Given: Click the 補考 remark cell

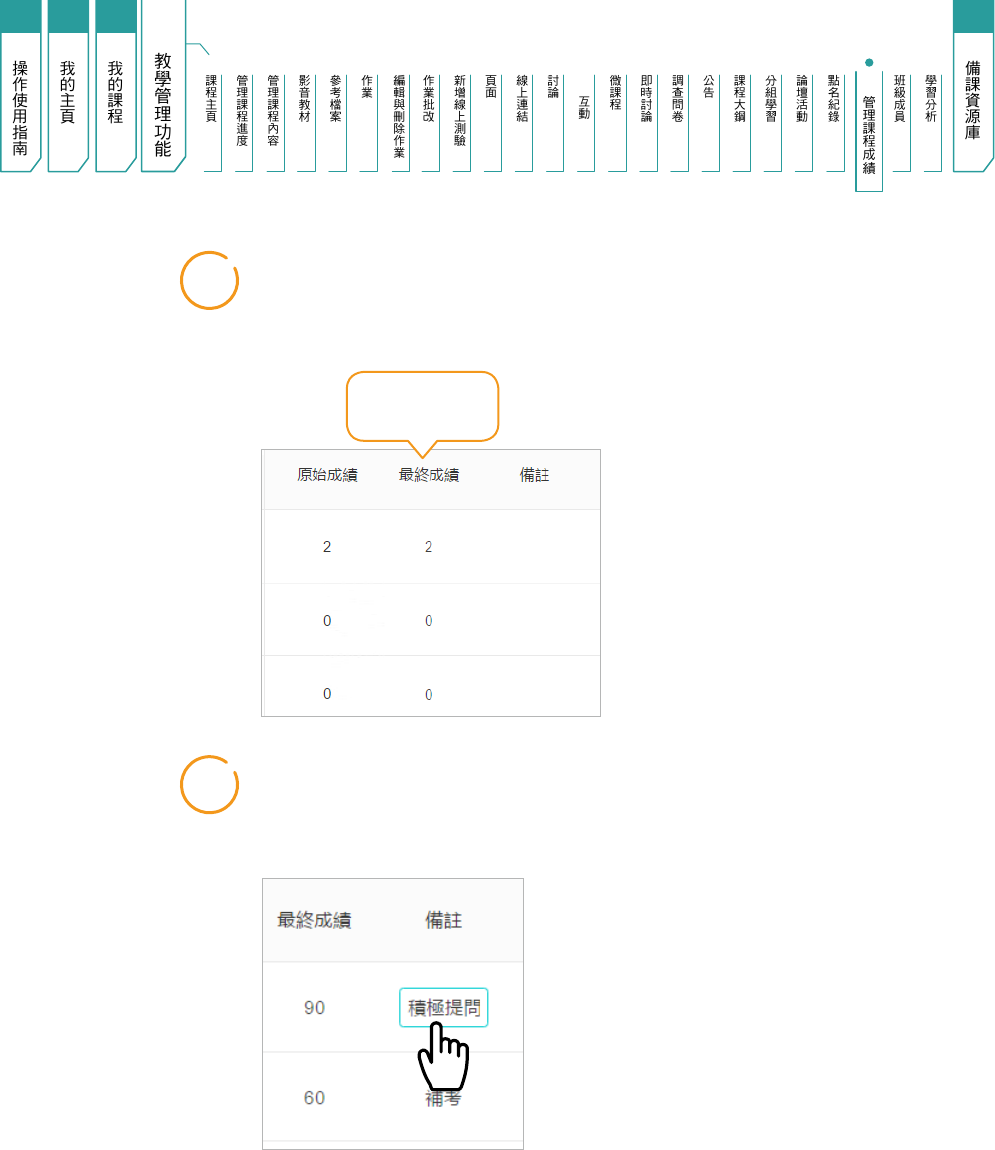Looking at the screenshot, I should tap(444, 1099).
